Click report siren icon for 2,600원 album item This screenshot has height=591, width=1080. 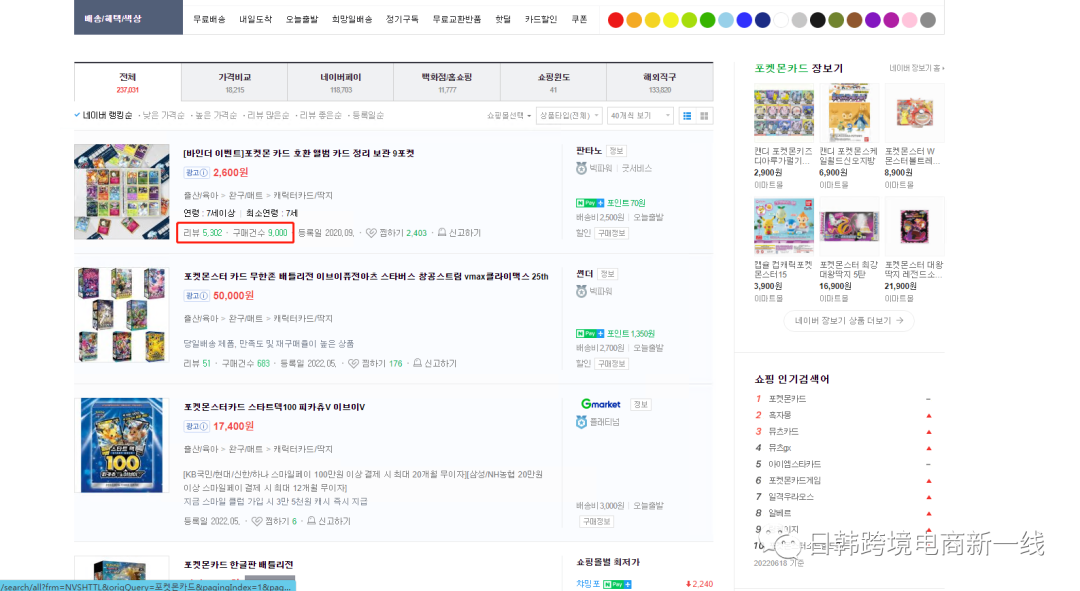click(442, 233)
